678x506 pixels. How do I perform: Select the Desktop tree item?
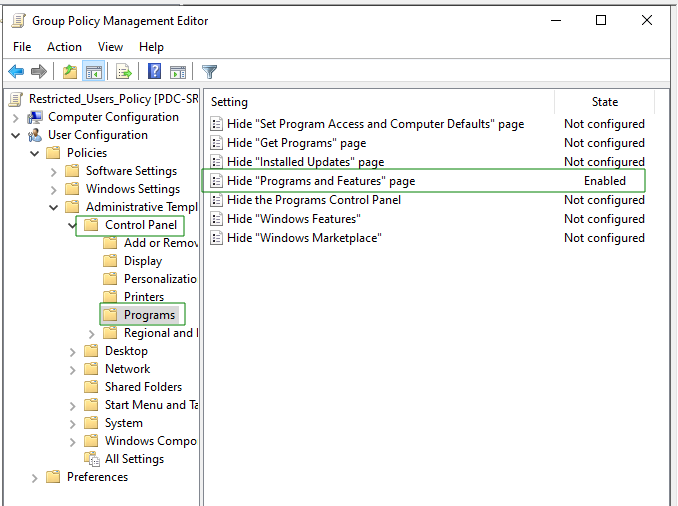126,351
